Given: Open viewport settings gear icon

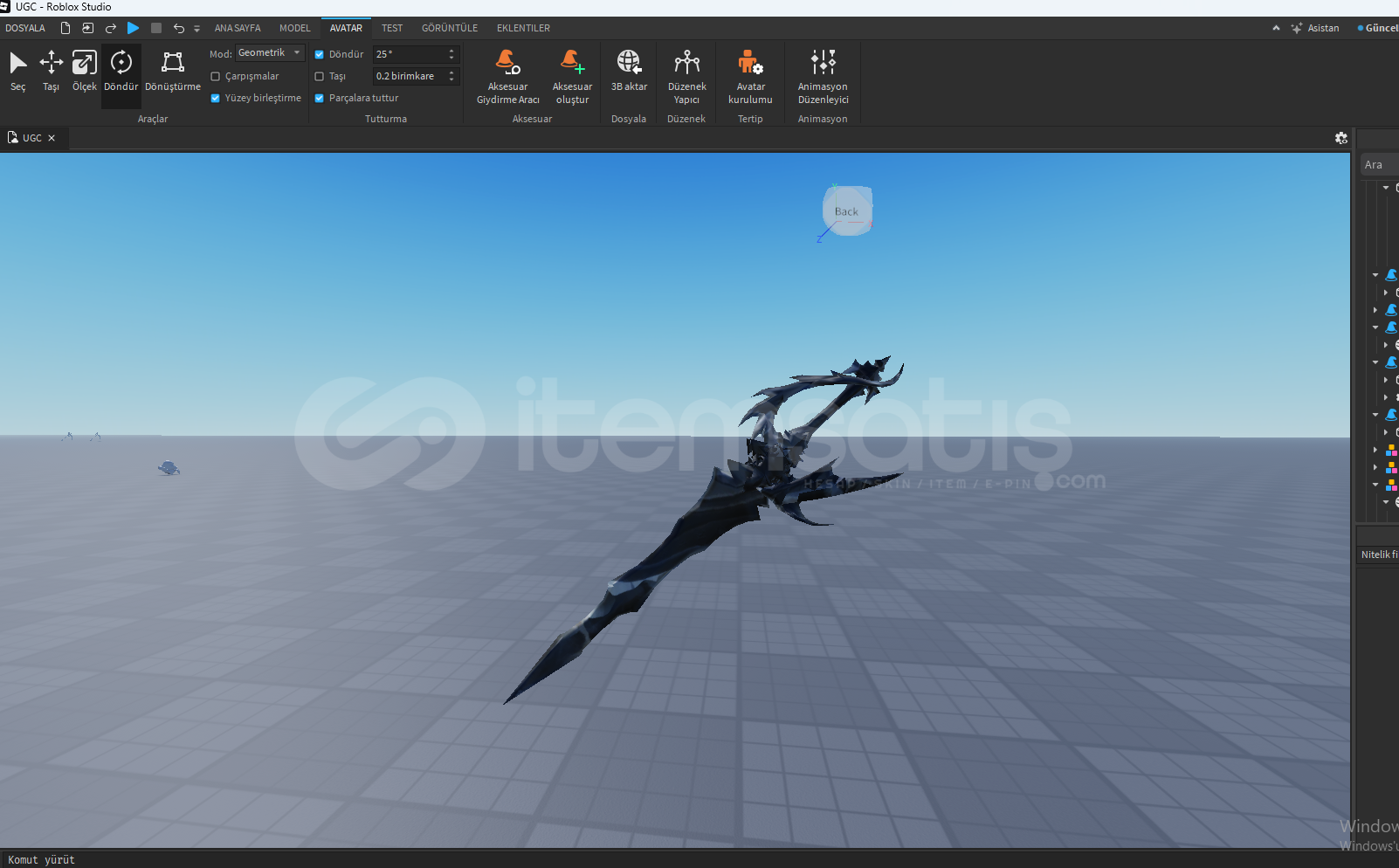Looking at the screenshot, I should 1341,138.
